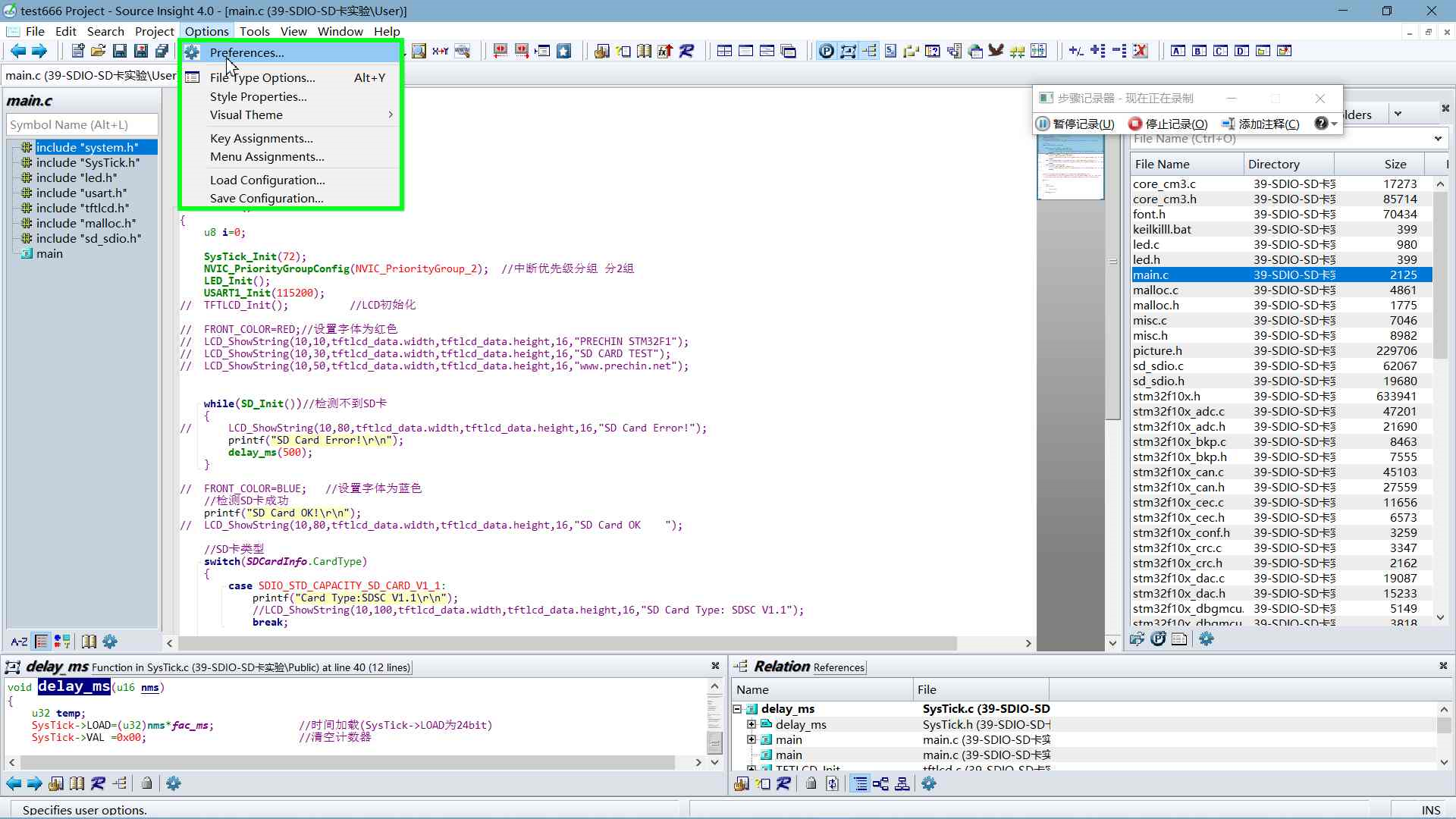Expand the delay_ms child node in SysTick.h

point(752,724)
